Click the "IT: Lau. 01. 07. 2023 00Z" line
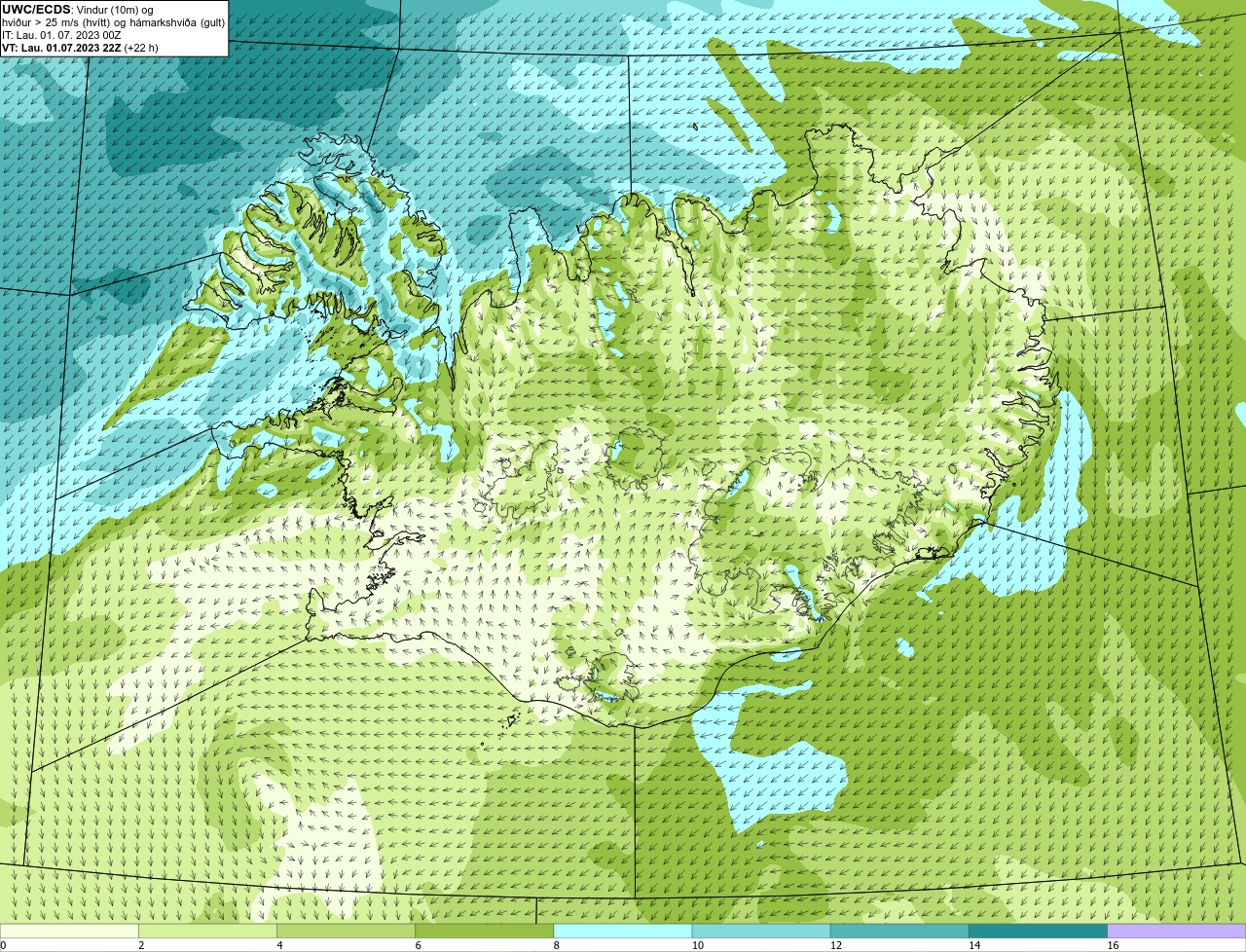The width and height of the screenshot is (1246, 952). [x=61, y=35]
